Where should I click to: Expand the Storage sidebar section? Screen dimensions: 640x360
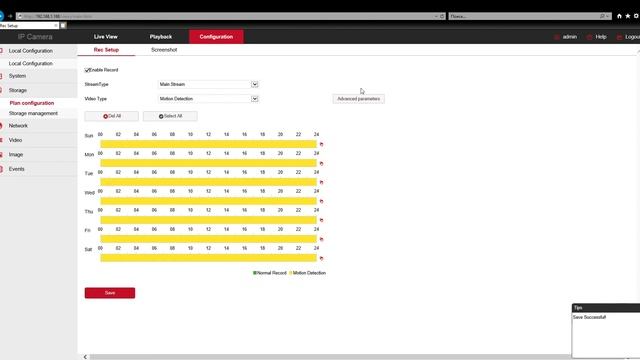(x=38, y=90)
